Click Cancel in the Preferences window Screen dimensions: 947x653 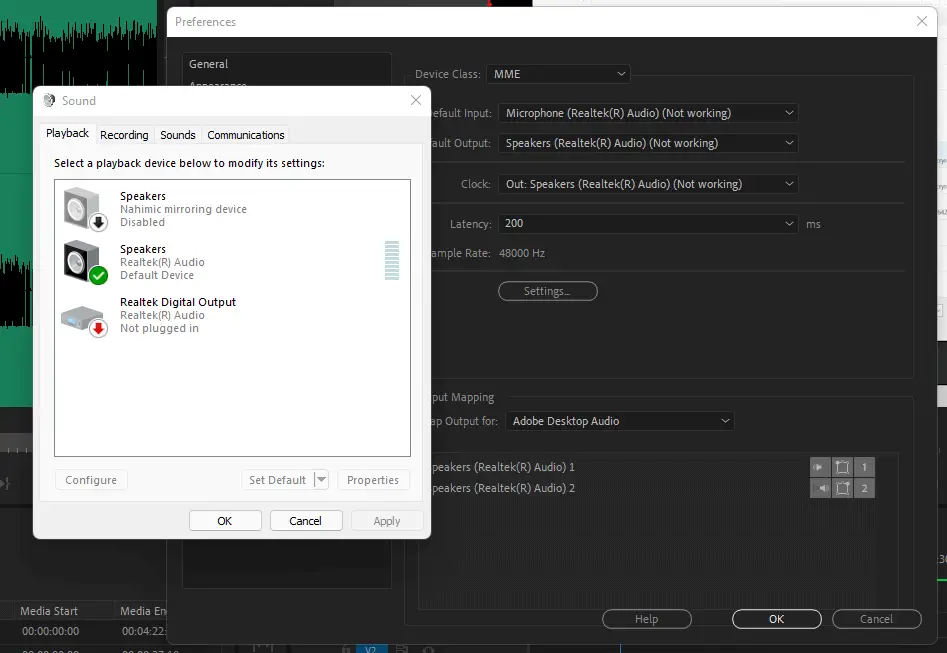click(876, 619)
